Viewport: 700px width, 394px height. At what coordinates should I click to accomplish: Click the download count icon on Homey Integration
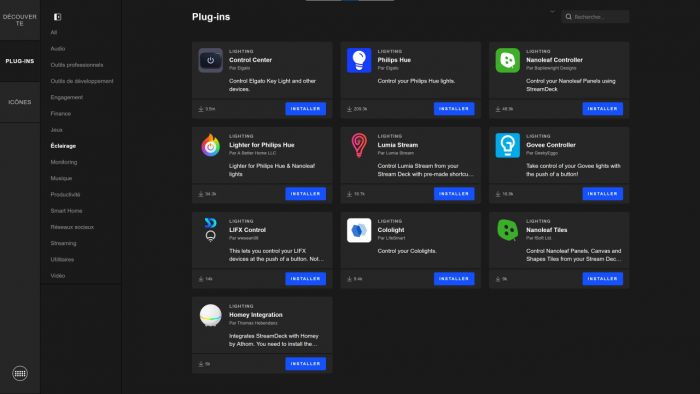201,364
